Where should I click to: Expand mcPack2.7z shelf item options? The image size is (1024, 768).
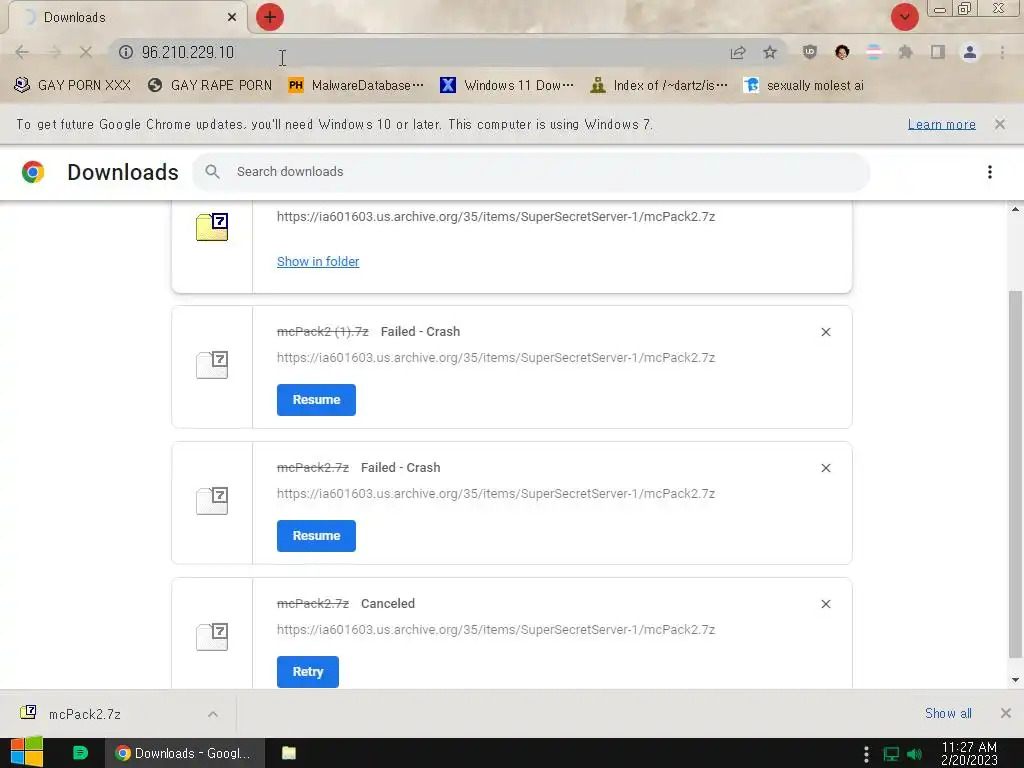tap(213, 714)
